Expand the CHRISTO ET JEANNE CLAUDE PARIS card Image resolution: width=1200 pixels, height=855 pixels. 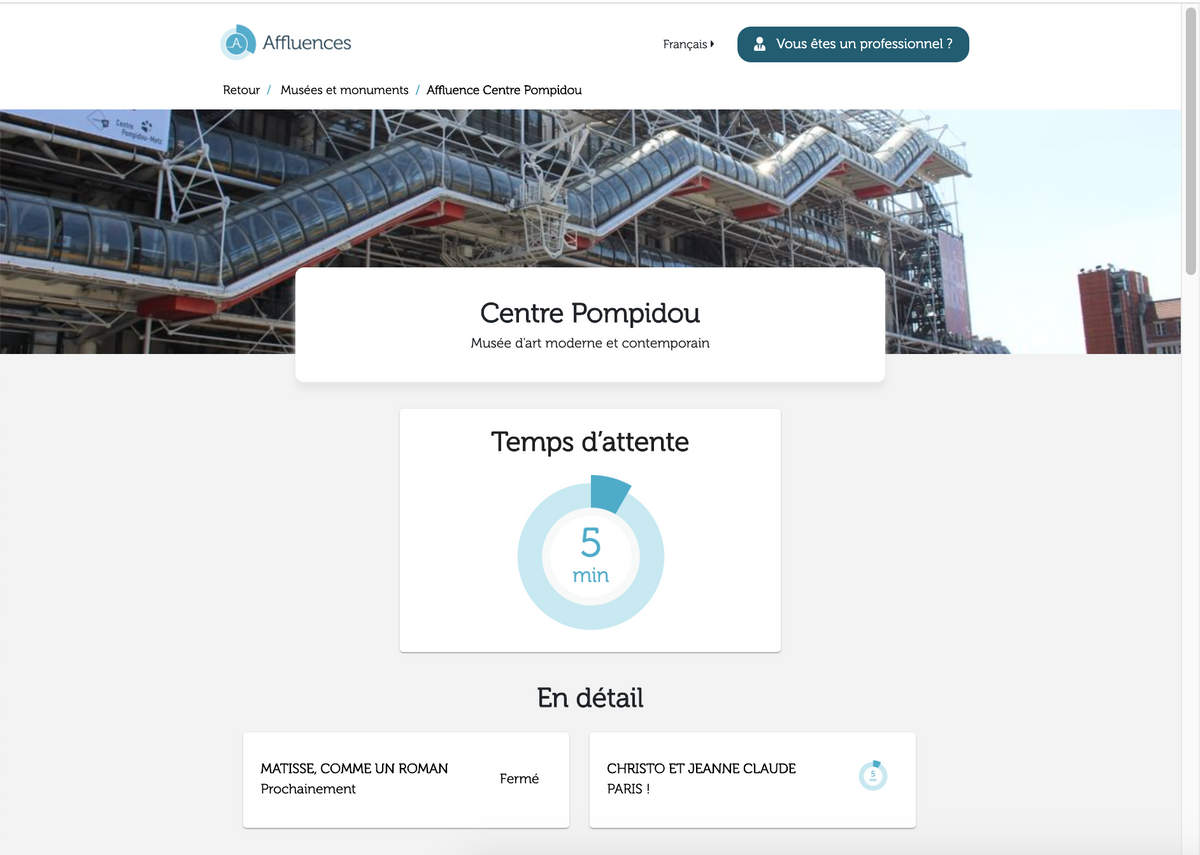tap(752, 779)
